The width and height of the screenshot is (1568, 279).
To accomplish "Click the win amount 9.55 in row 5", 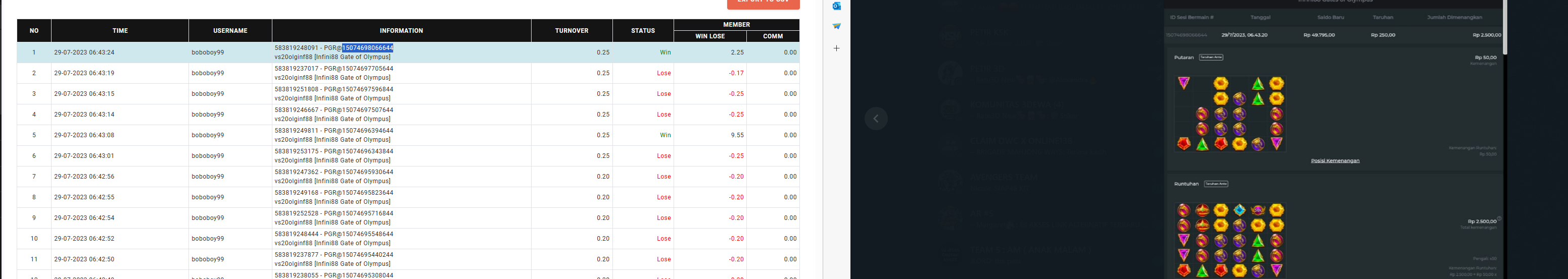I will click(x=737, y=135).
